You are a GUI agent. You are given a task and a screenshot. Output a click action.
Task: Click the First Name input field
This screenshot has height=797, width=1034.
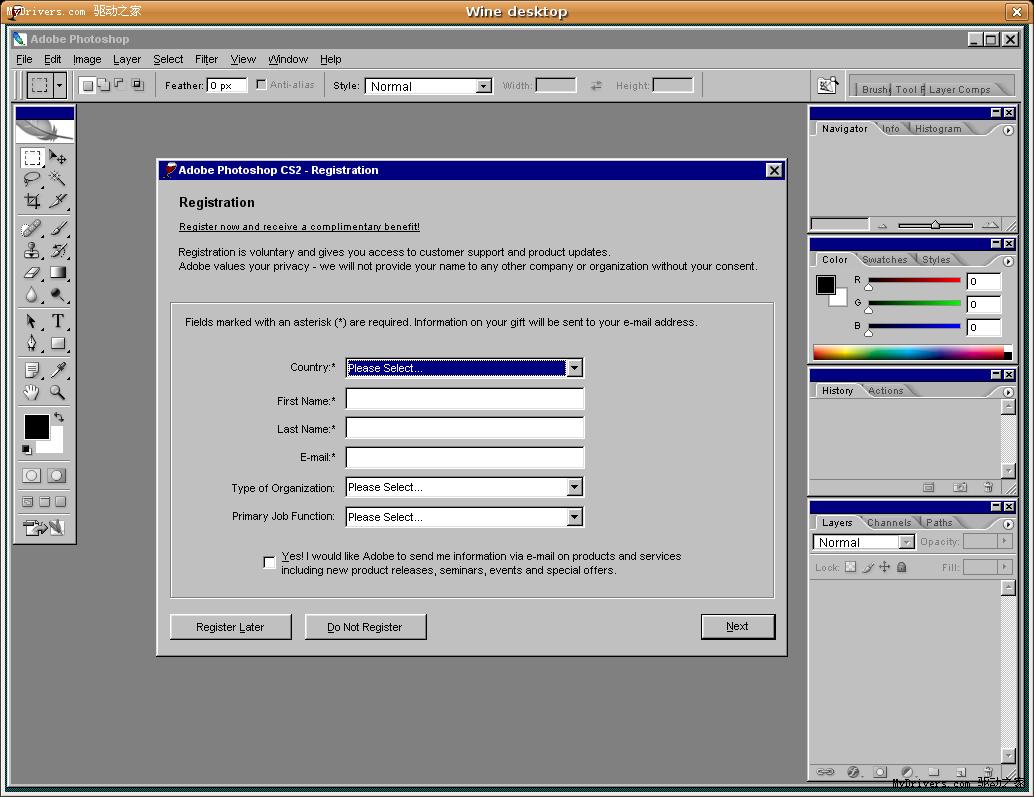pos(465,399)
